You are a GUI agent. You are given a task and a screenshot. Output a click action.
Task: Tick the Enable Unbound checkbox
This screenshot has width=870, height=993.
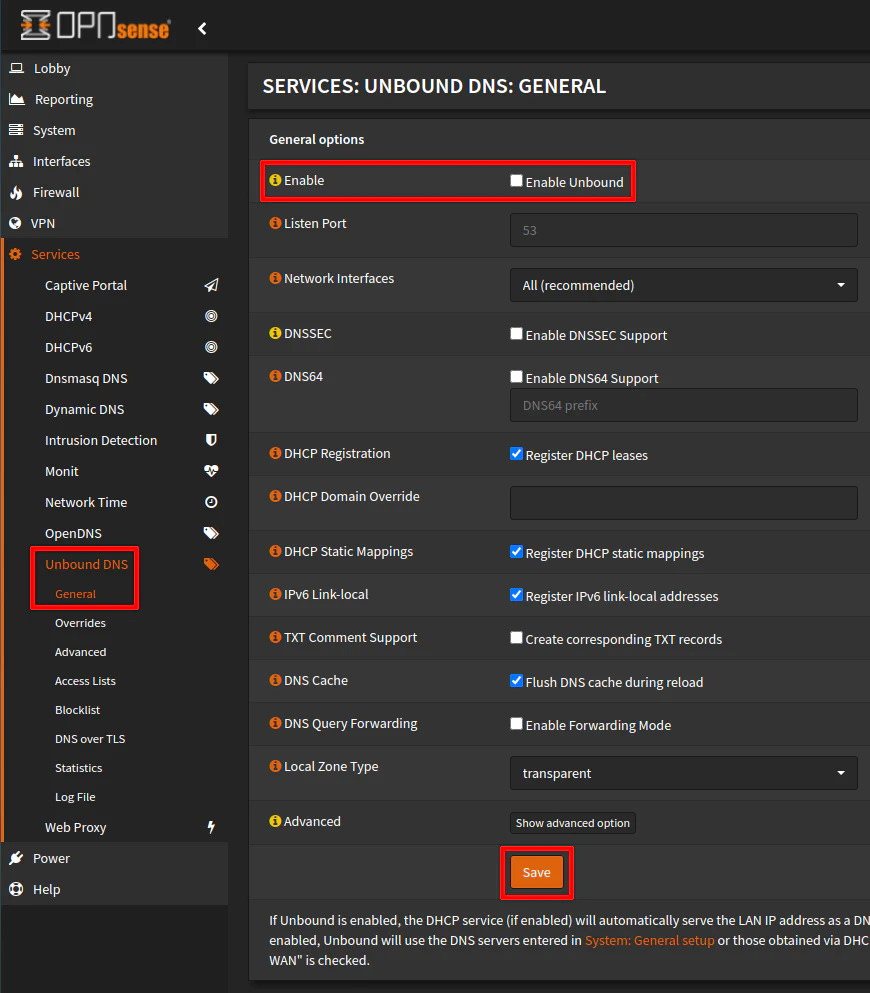[516, 181]
